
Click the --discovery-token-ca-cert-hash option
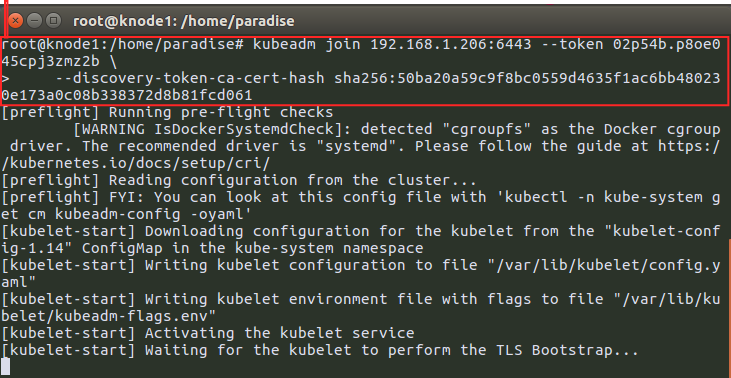point(190,78)
